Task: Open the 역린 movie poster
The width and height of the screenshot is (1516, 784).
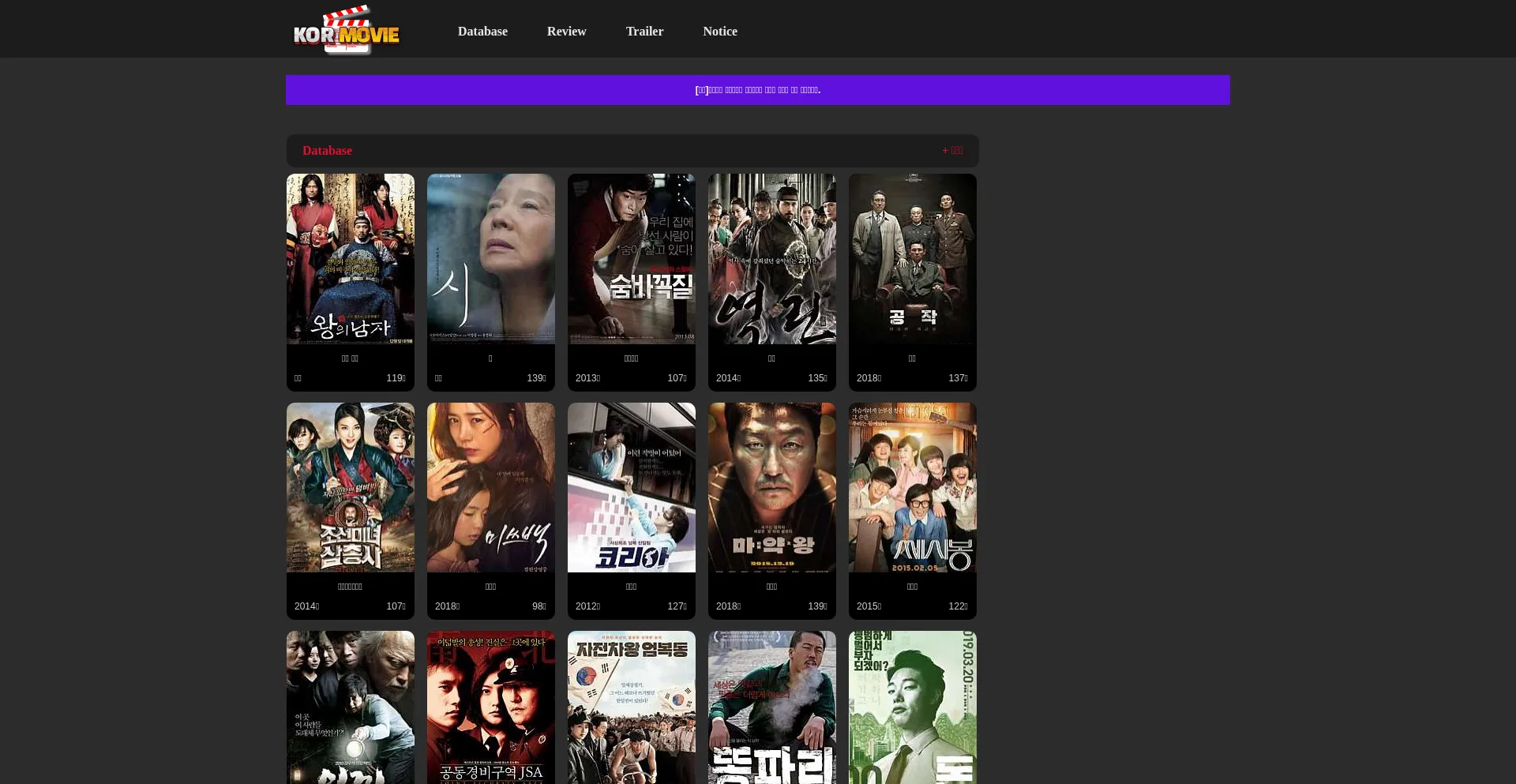Action: (771, 259)
